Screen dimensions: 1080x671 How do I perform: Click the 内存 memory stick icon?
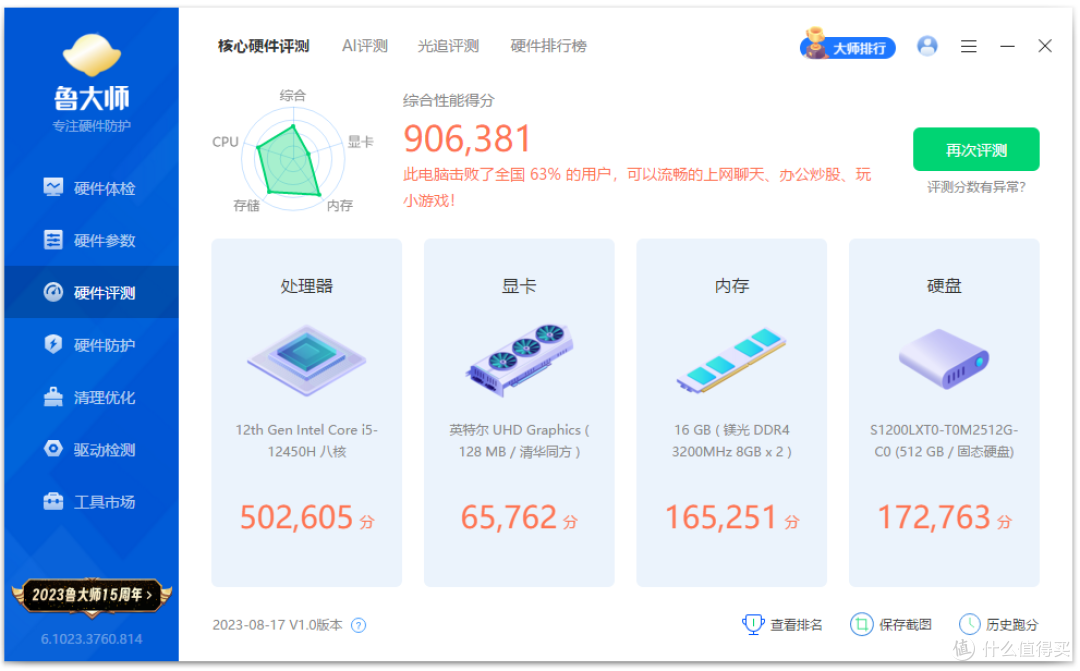point(731,360)
